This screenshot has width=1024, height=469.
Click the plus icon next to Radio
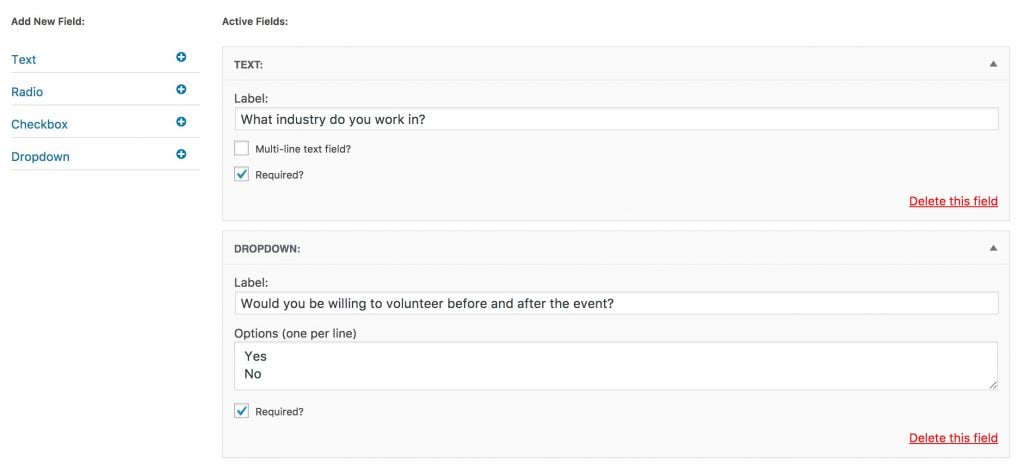[x=181, y=89]
